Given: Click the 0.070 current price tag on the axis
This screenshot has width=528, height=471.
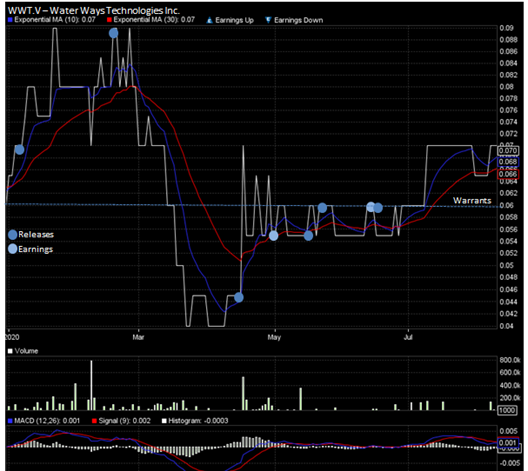Looking at the screenshot, I should 508,150.
